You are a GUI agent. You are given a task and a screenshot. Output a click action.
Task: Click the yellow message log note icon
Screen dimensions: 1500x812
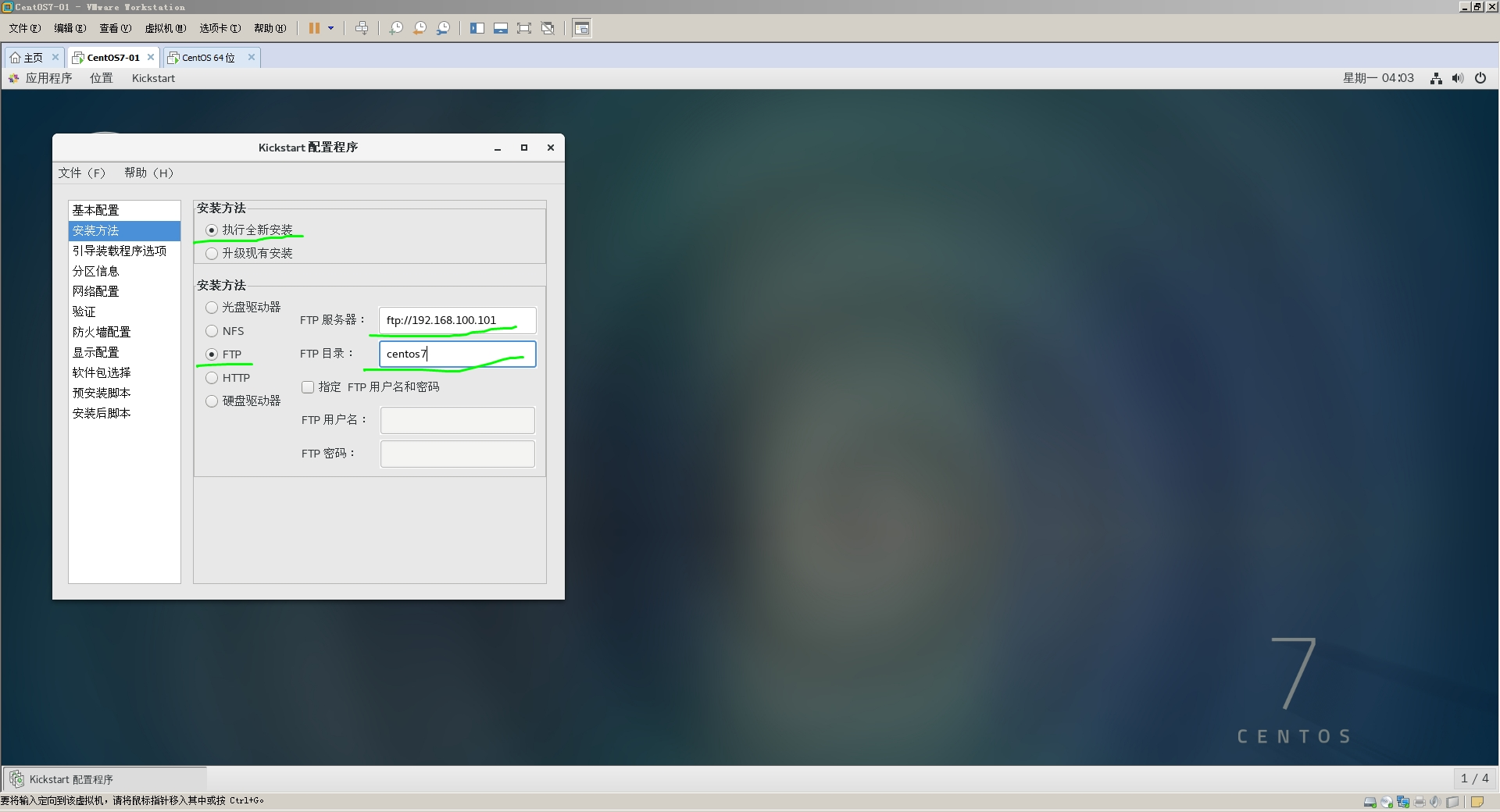tap(1477, 802)
